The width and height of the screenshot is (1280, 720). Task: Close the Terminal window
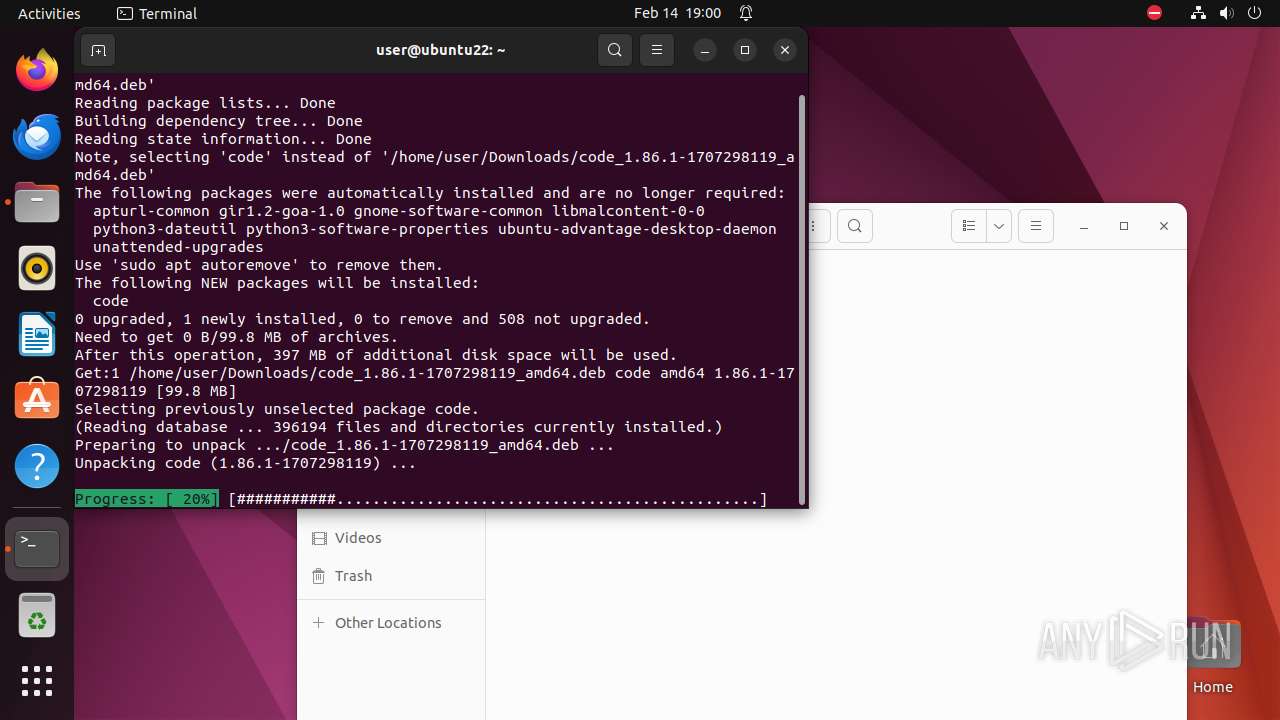tap(785, 50)
